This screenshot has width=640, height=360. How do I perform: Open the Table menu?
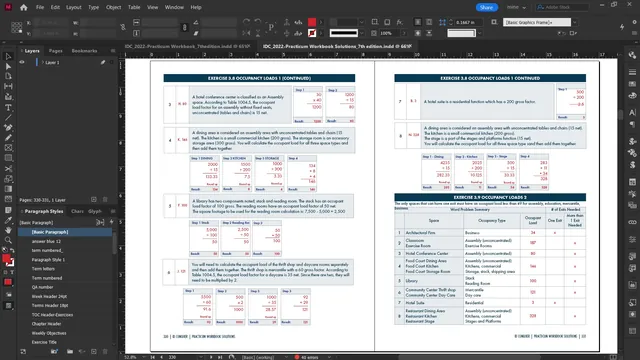[x=134, y=7]
